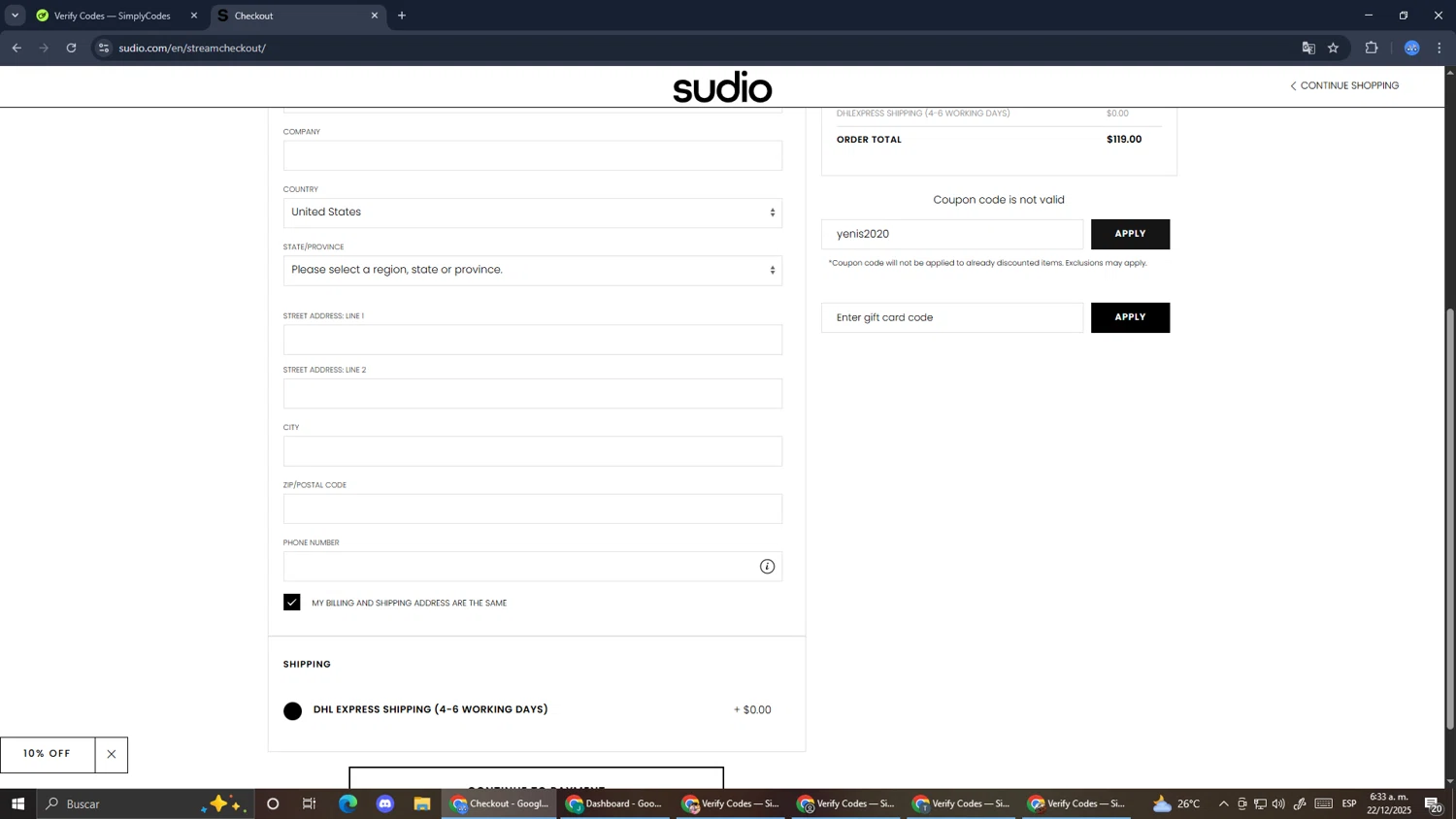Click DHL shipping price + $0.00

tap(752, 710)
